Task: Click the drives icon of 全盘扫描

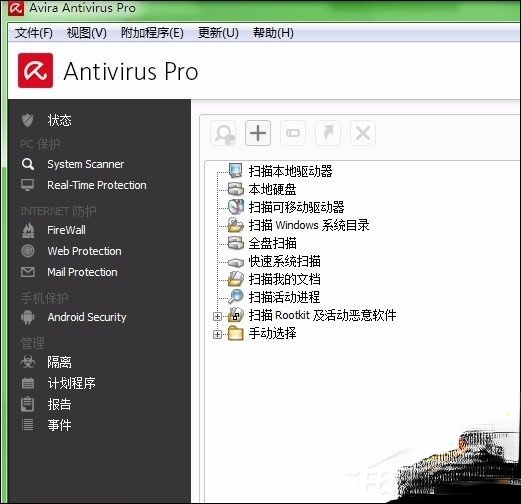Action: pos(236,243)
